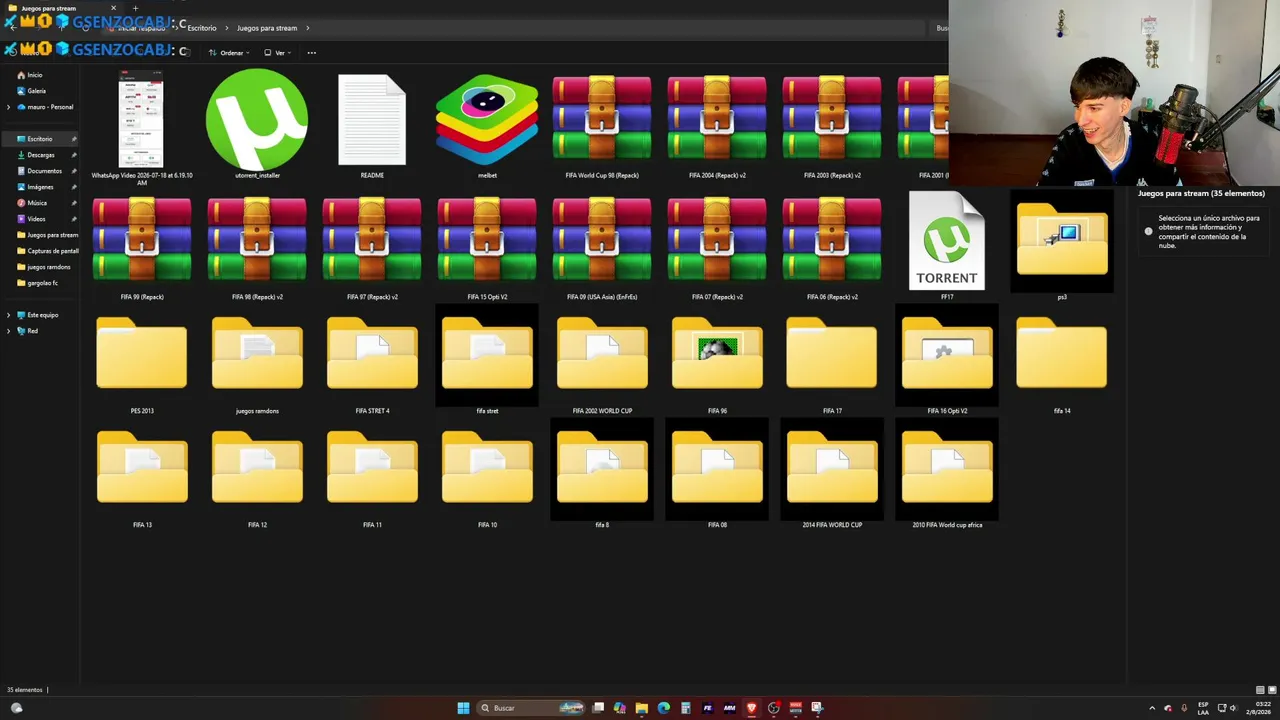Add a new Explorer tab
The image size is (1280, 720).
(x=135, y=8)
